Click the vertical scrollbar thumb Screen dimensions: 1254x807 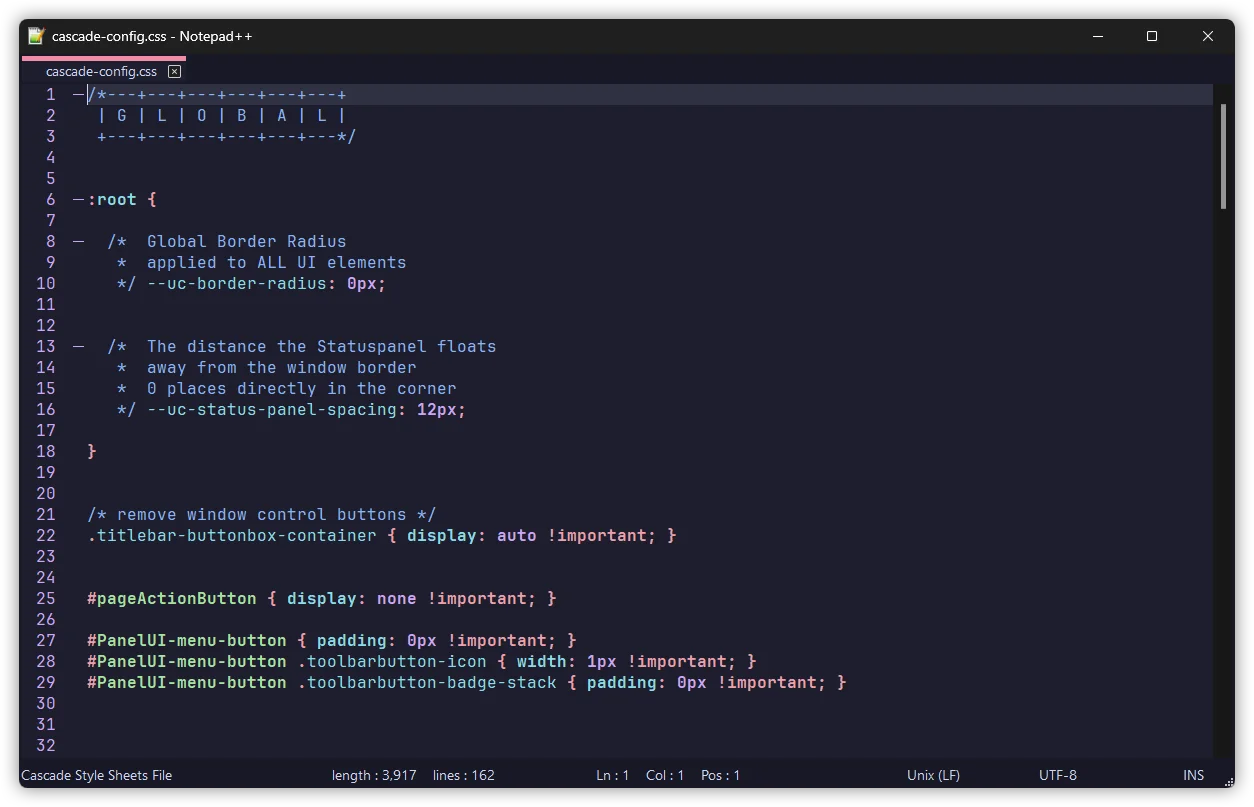coord(1223,155)
